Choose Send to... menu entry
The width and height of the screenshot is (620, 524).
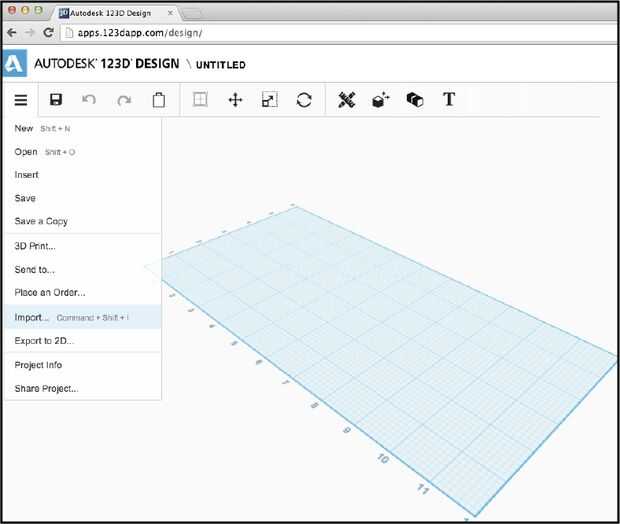click(x=83, y=270)
